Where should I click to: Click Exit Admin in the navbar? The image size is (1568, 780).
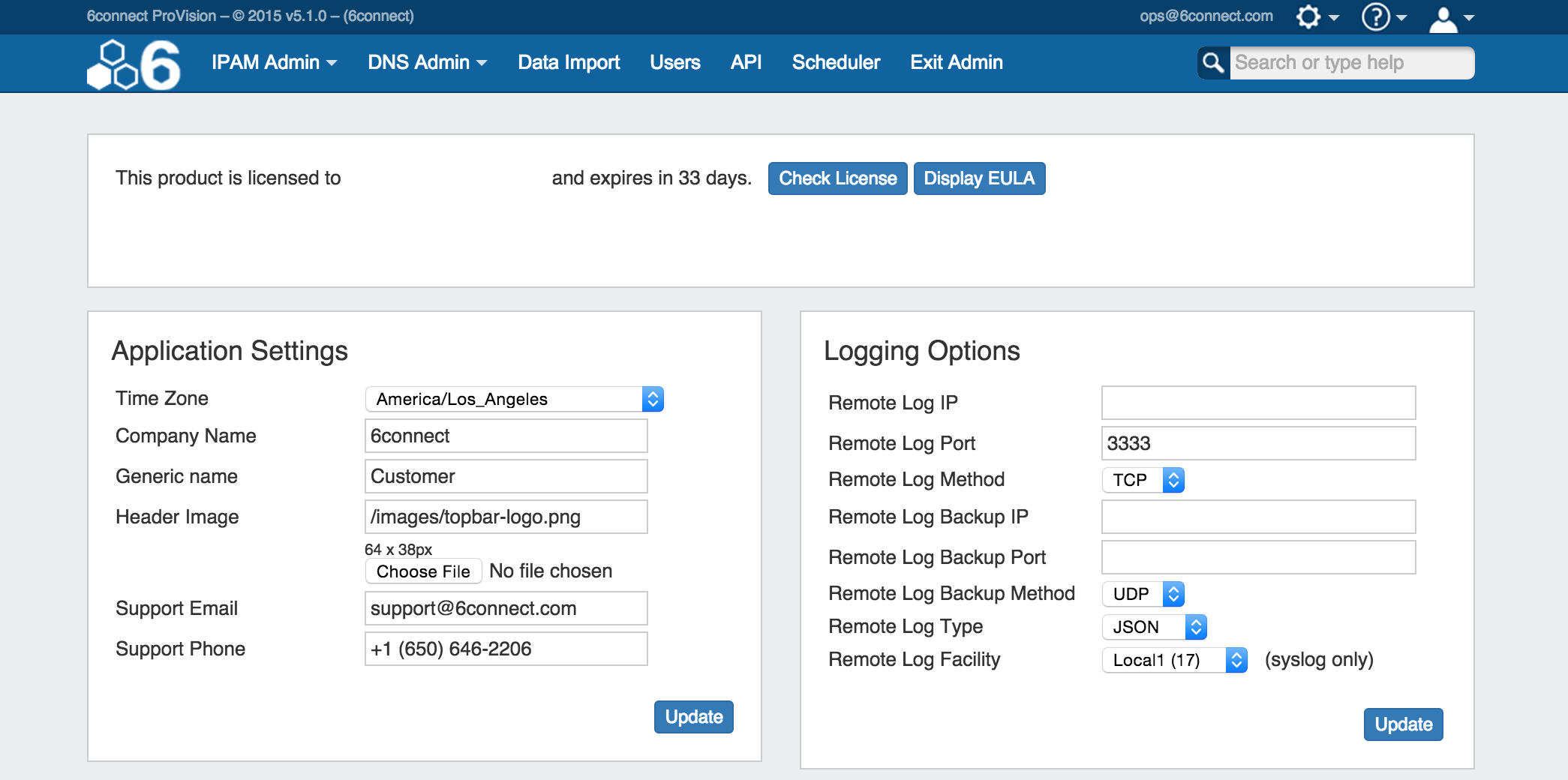point(956,63)
